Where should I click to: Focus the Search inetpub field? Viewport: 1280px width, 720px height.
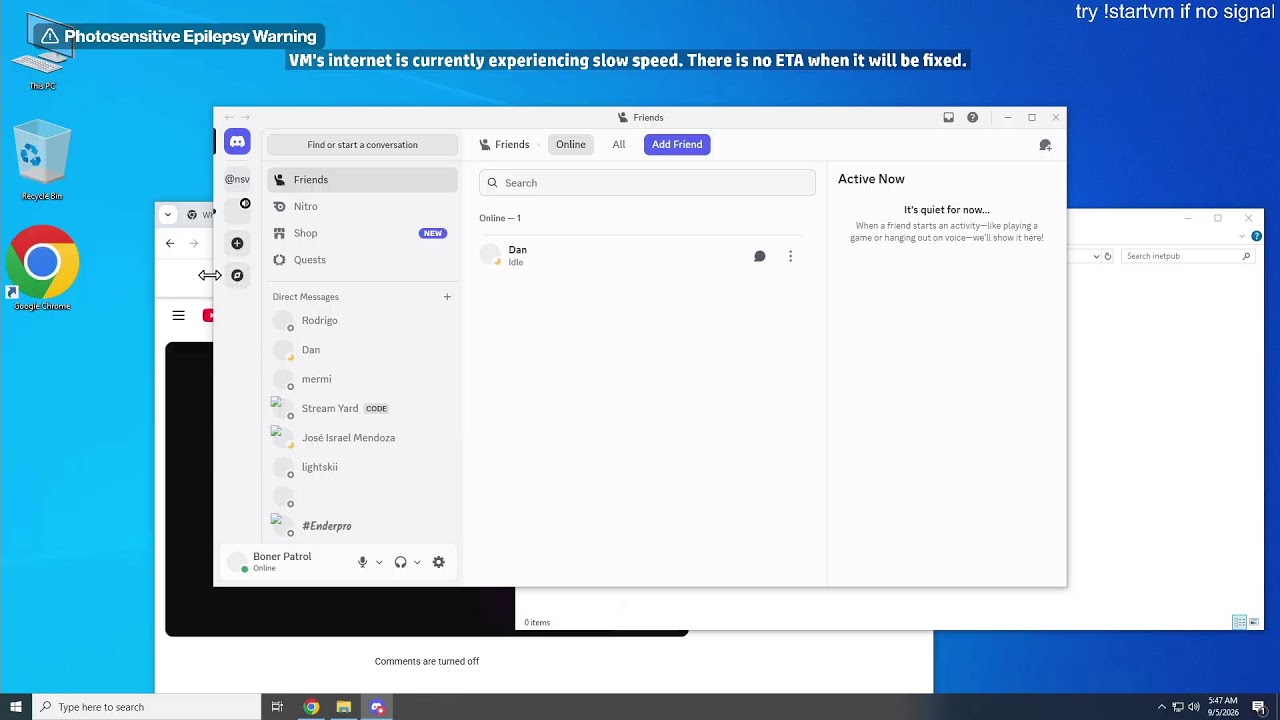point(1186,256)
